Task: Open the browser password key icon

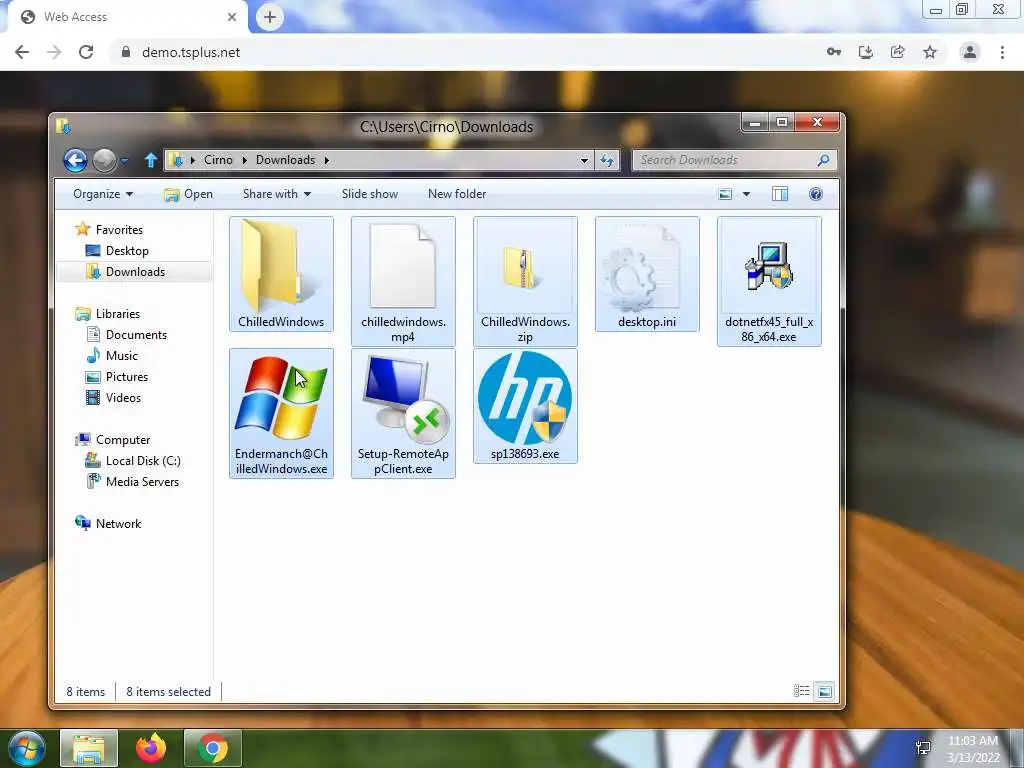Action: [833, 52]
